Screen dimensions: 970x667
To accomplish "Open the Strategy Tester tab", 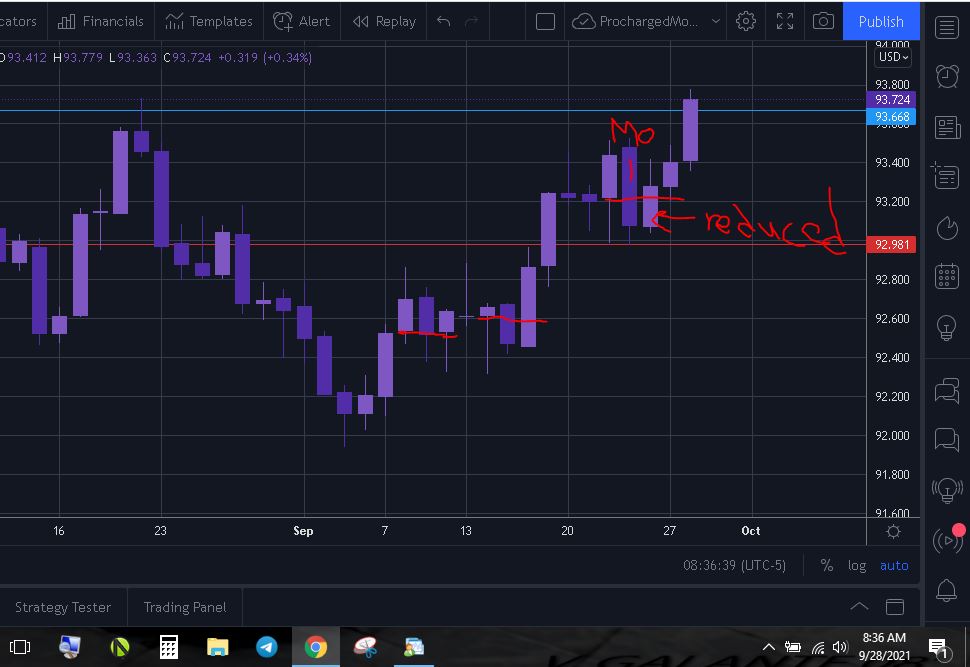I will [63, 607].
